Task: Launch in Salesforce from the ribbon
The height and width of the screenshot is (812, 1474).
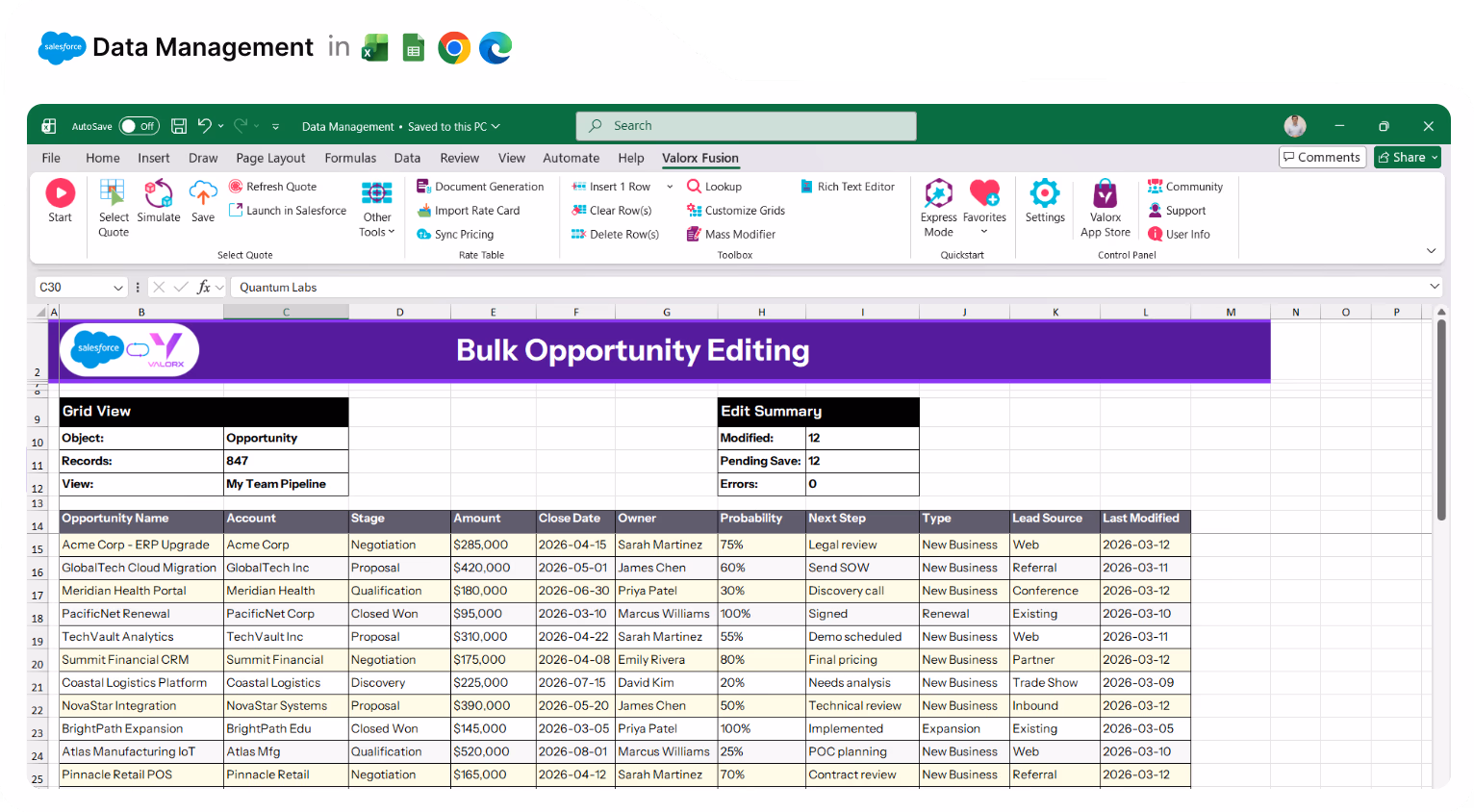Action: point(288,211)
